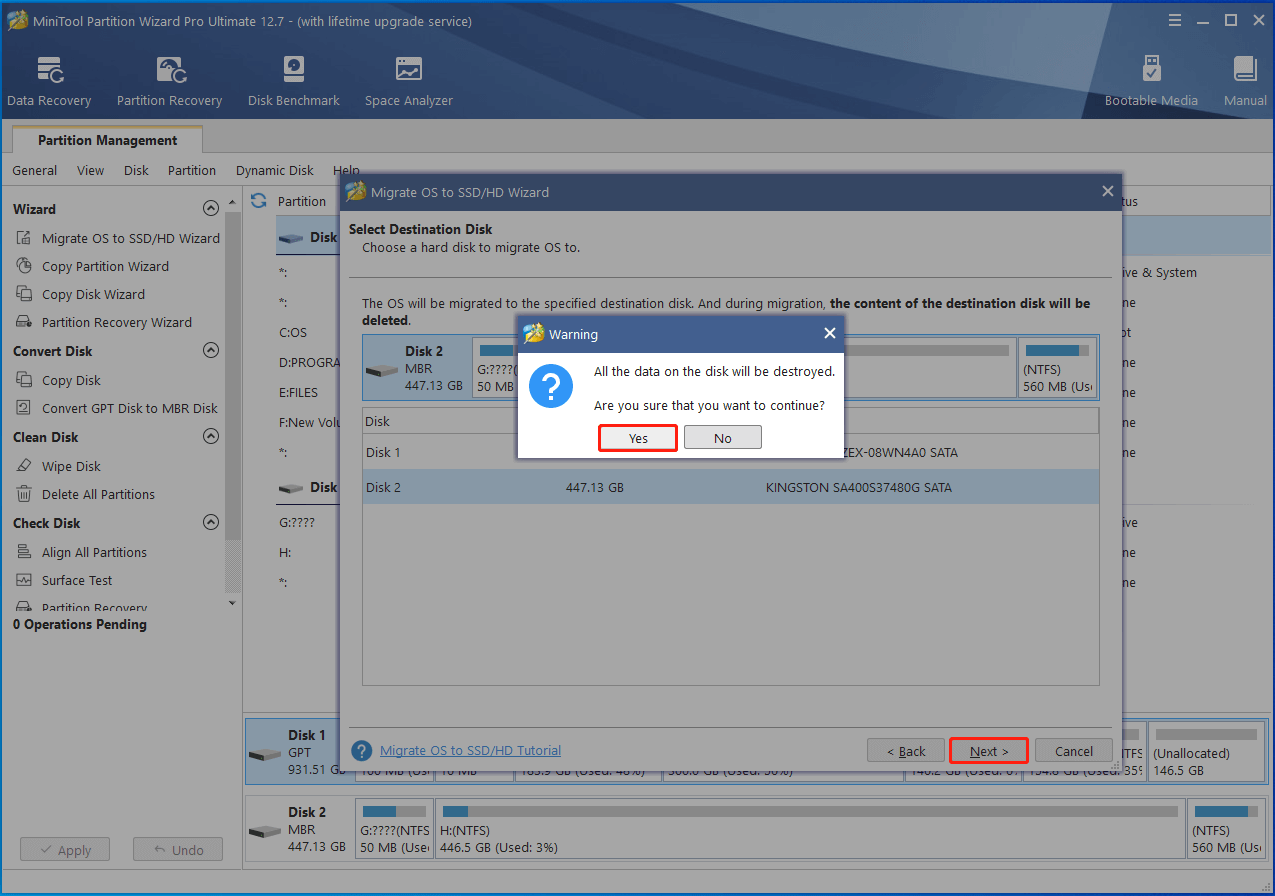Click the Partition column header
This screenshot has height=896, width=1275.
tap(302, 201)
